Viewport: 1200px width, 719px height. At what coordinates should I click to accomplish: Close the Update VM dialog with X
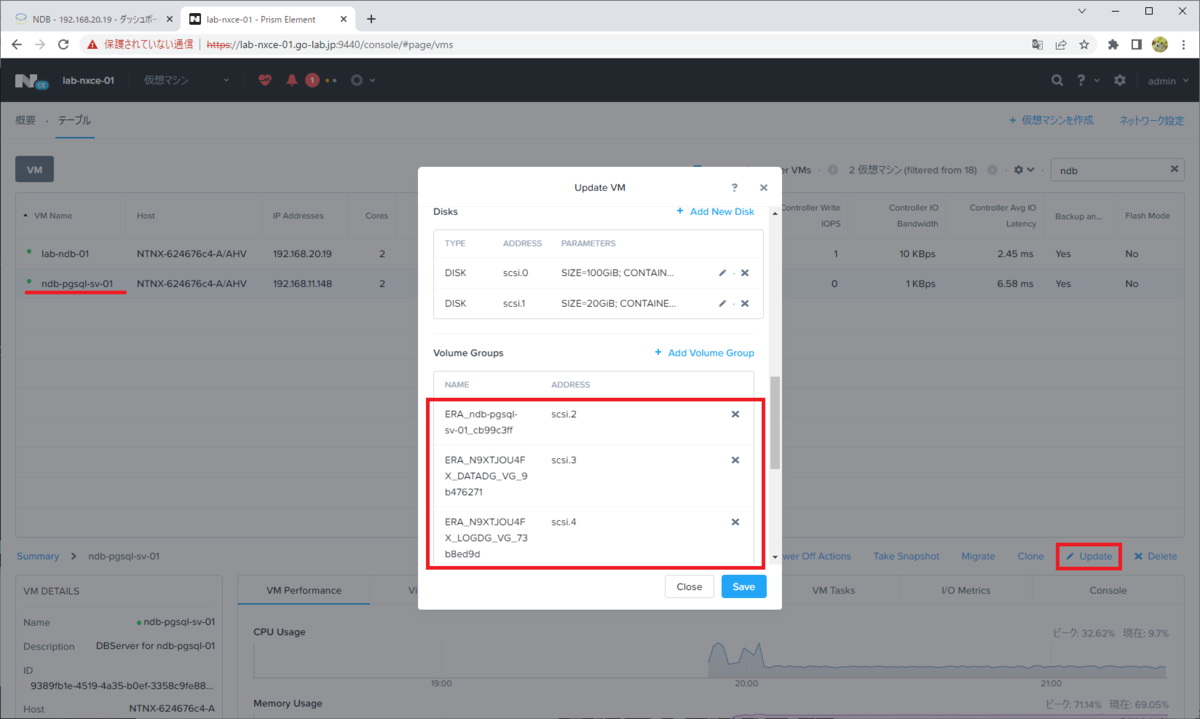coord(763,187)
